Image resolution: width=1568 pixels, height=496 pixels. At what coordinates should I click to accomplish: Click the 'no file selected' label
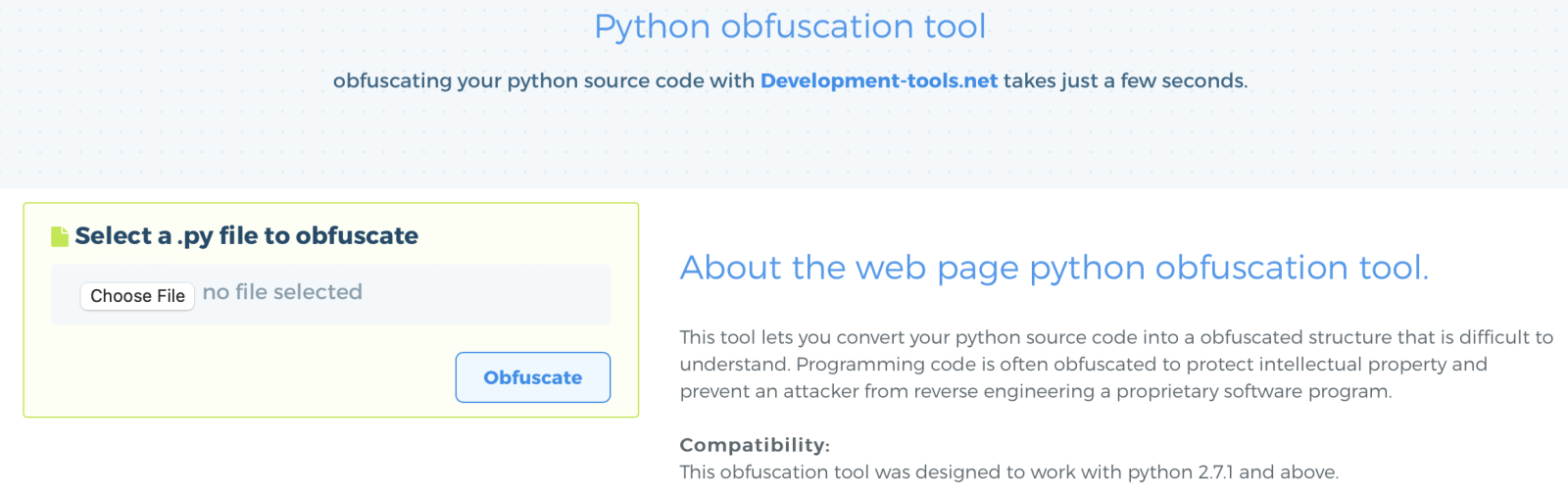(x=282, y=292)
